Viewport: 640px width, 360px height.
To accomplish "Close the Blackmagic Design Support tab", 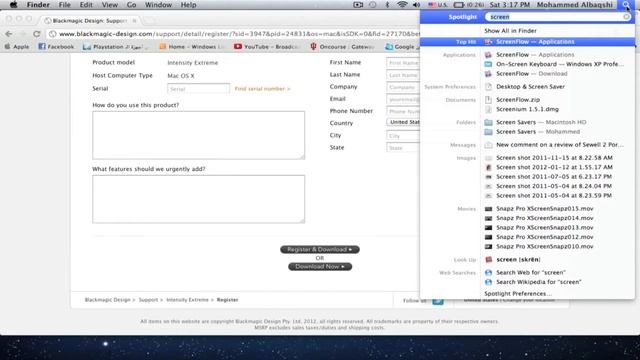I will (134, 20).
